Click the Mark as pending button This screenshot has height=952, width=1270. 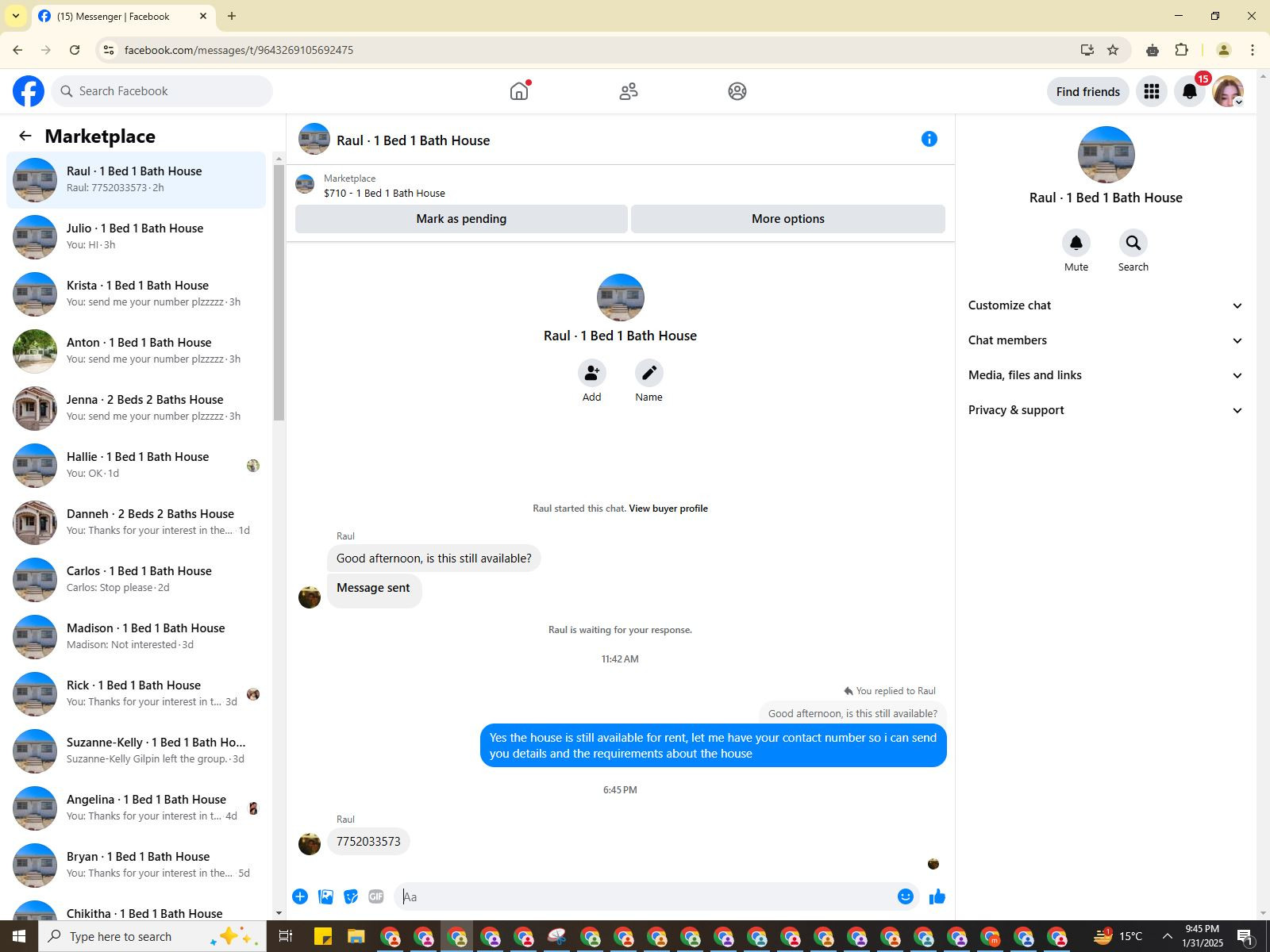pyautogui.click(x=461, y=219)
